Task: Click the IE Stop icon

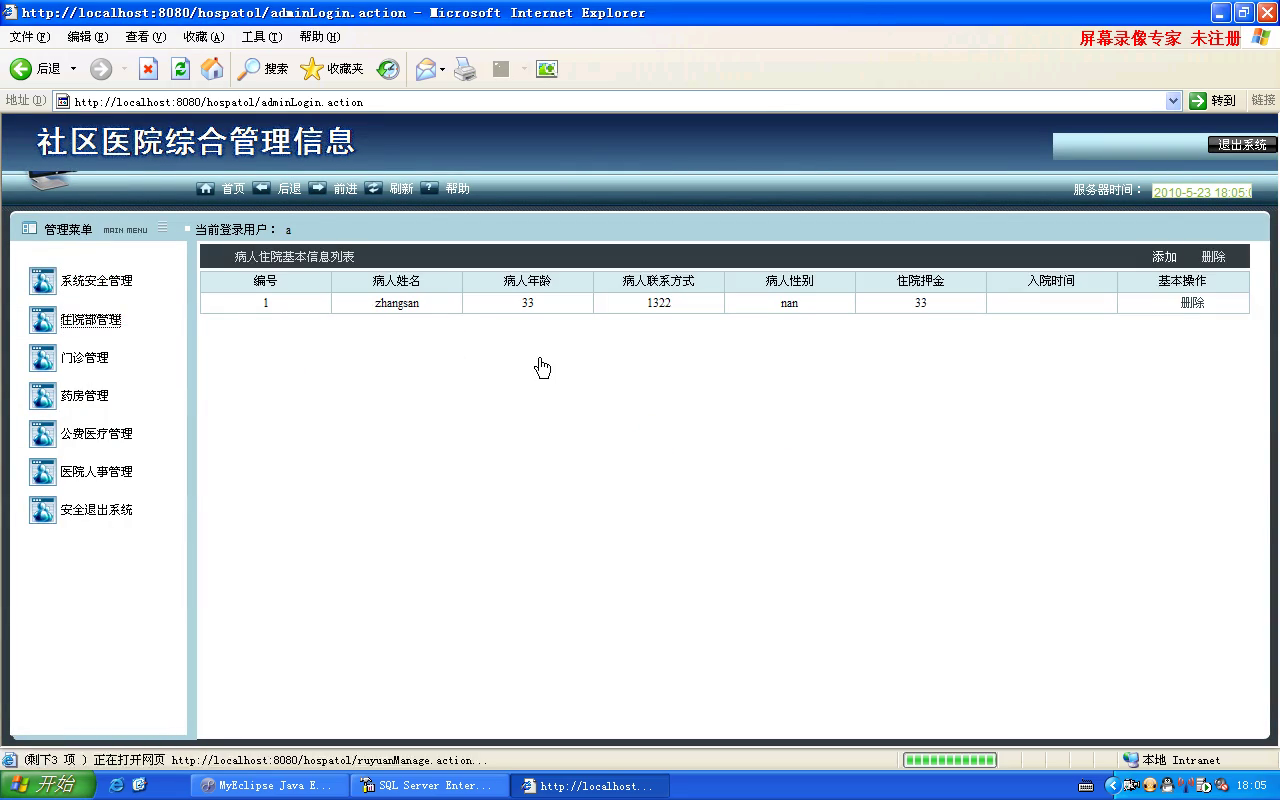Action: point(148,69)
